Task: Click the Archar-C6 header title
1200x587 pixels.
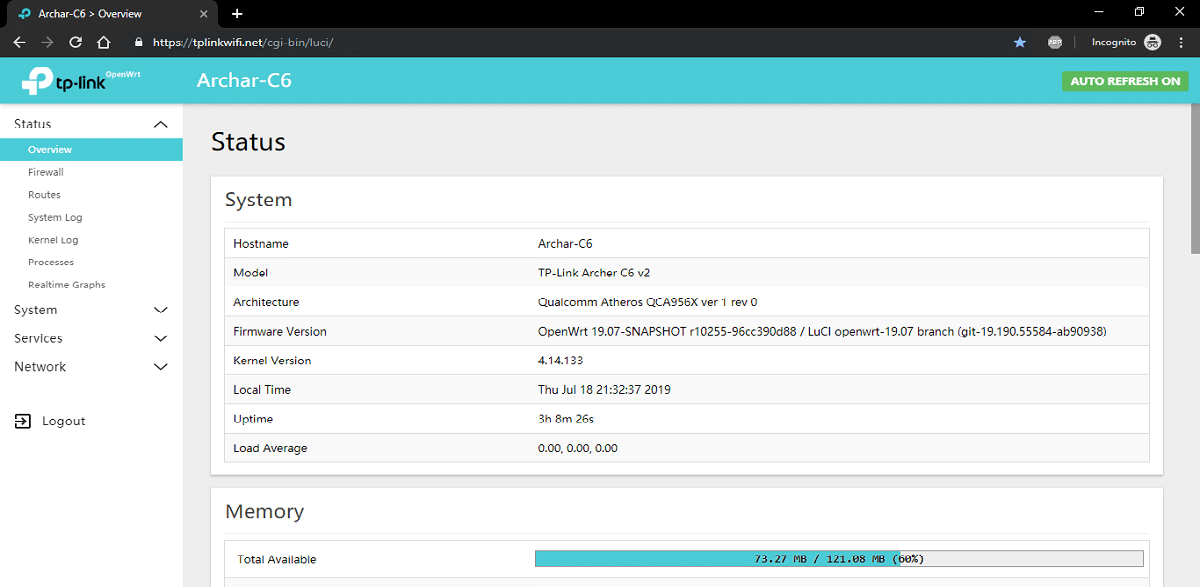Action: point(244,80)
